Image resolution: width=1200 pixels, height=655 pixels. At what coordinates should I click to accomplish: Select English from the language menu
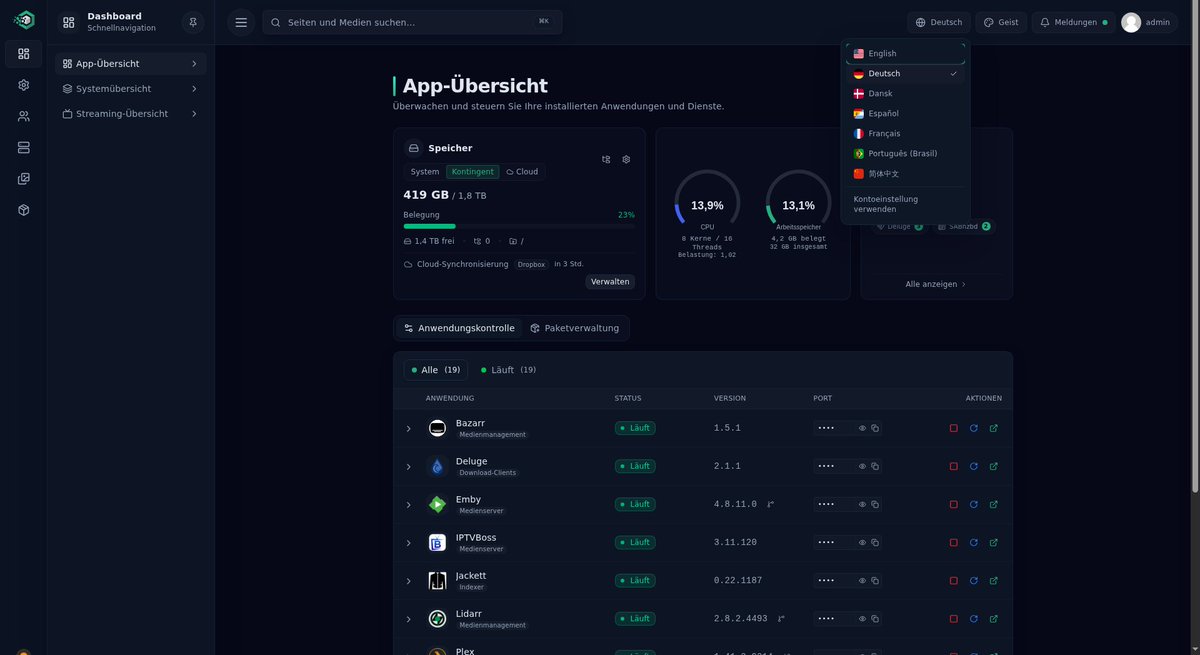[x=906, y=54]
